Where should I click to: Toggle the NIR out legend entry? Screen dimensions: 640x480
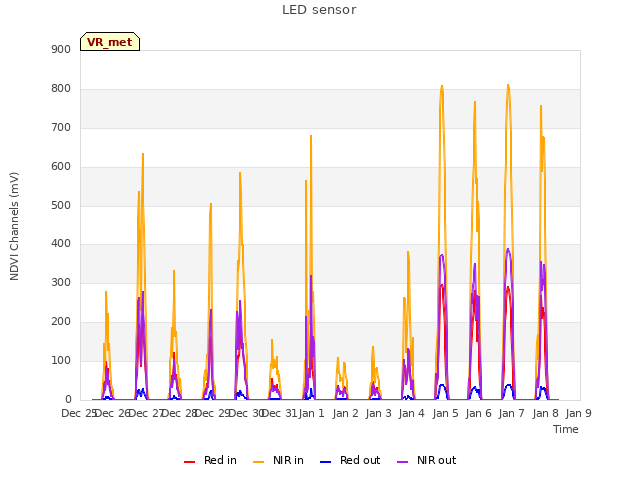click(x=426, y=460)
